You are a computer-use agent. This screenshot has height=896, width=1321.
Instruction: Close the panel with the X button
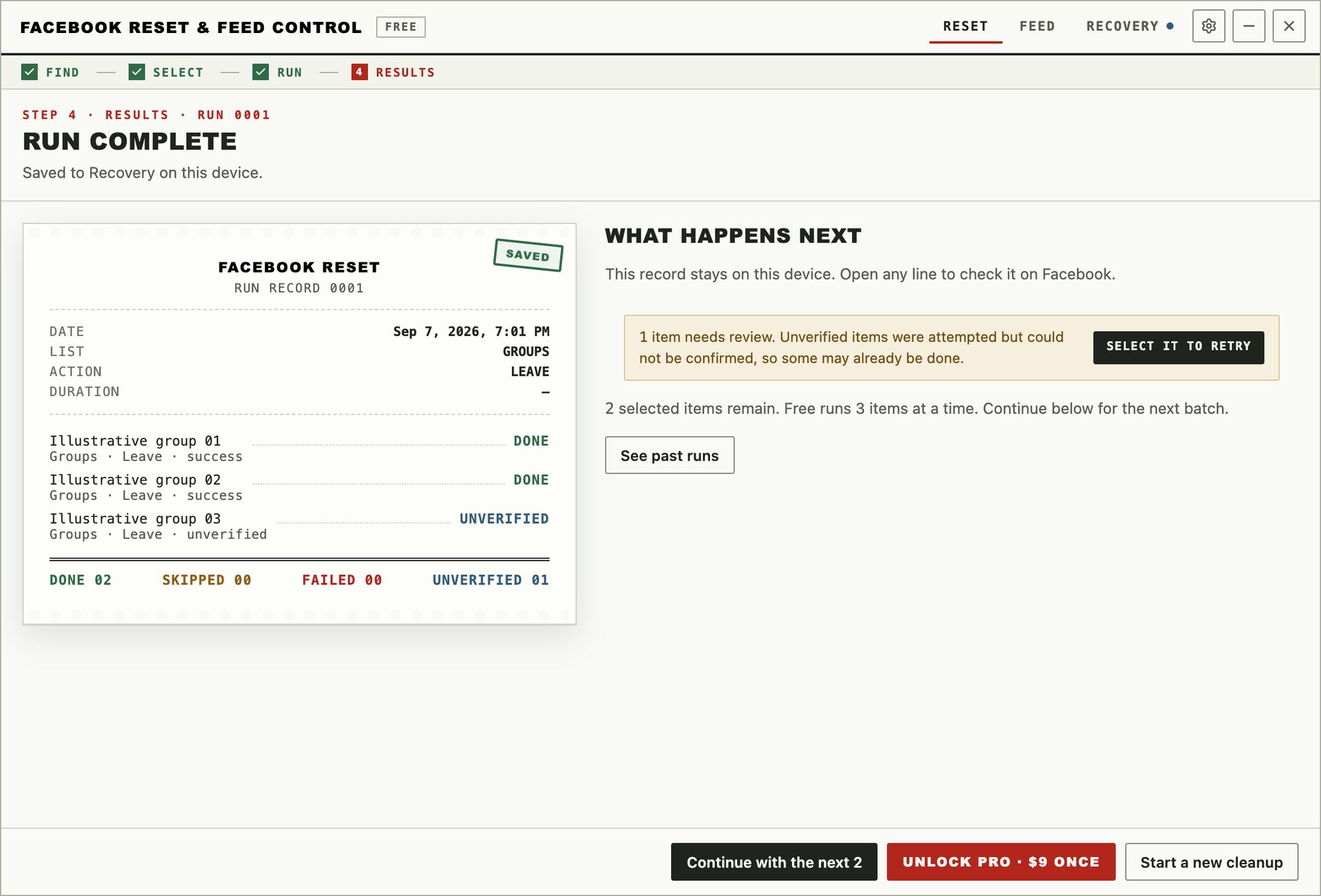click(1289, 26)
